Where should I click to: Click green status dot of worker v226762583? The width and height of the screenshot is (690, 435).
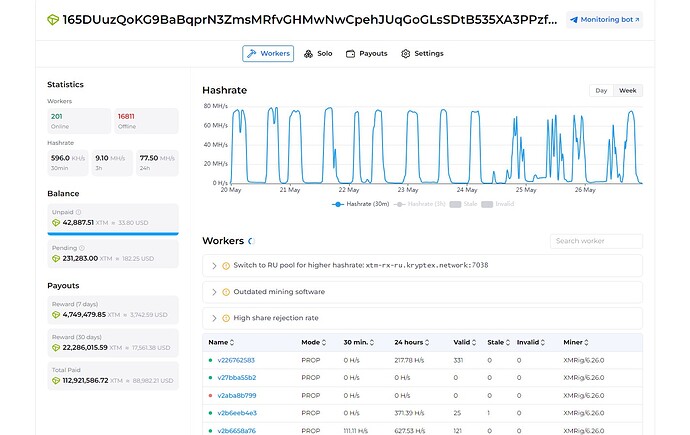pyautogui.click(x=210, y=360)
